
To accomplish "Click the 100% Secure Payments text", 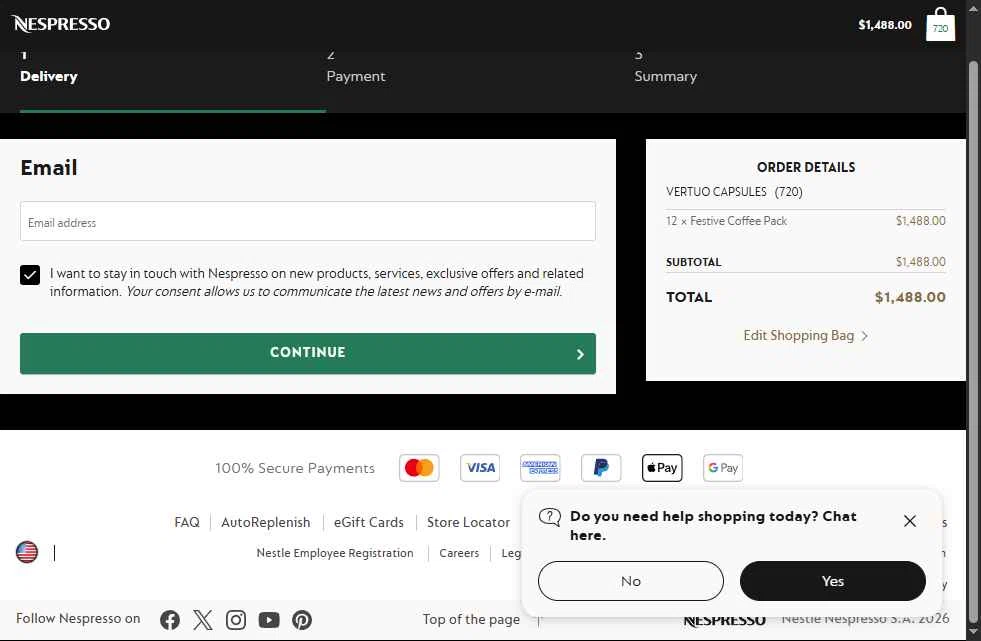I will (x=295, y=468).
